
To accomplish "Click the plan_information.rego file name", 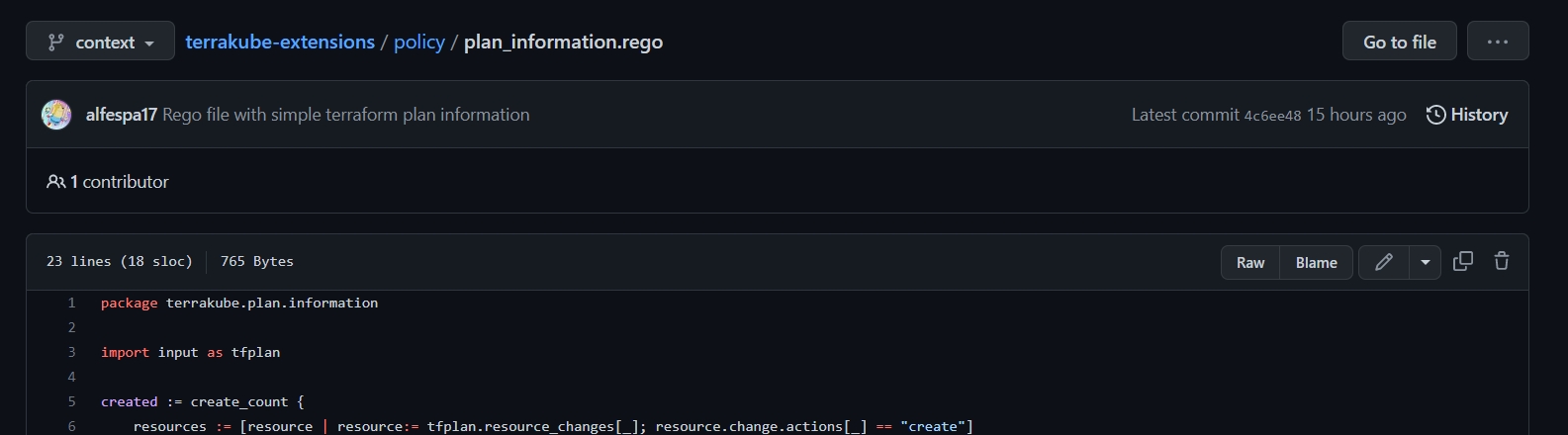I will pos(563,42).
